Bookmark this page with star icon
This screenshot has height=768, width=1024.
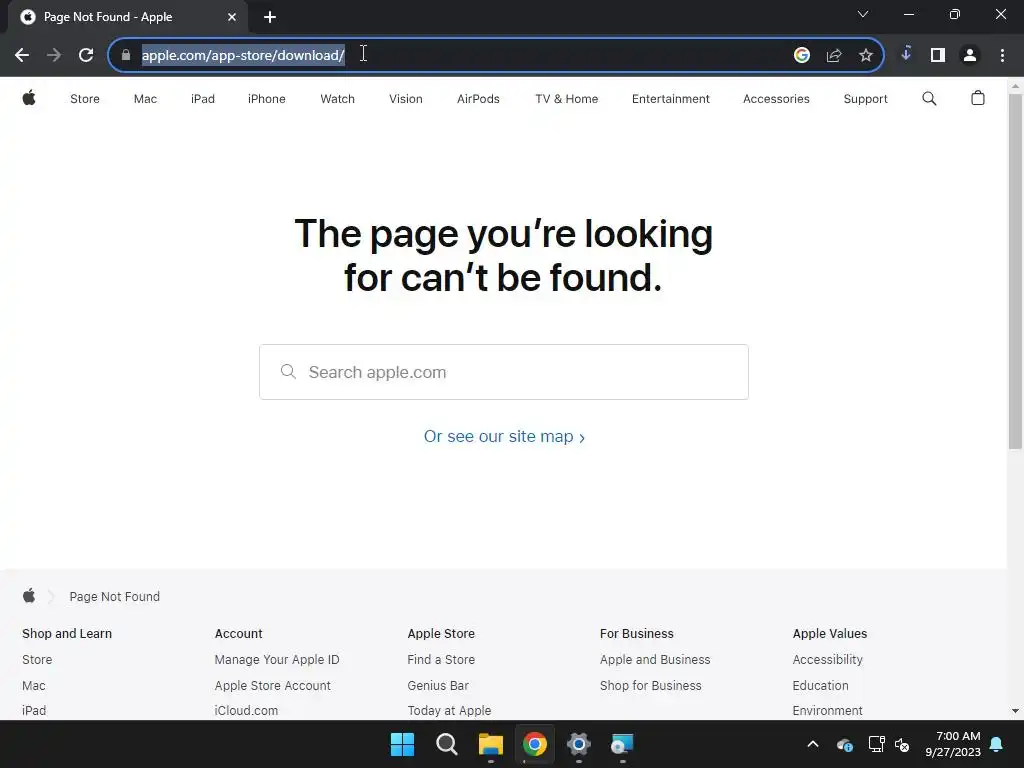pyautogui.click(x=866, y=55)
